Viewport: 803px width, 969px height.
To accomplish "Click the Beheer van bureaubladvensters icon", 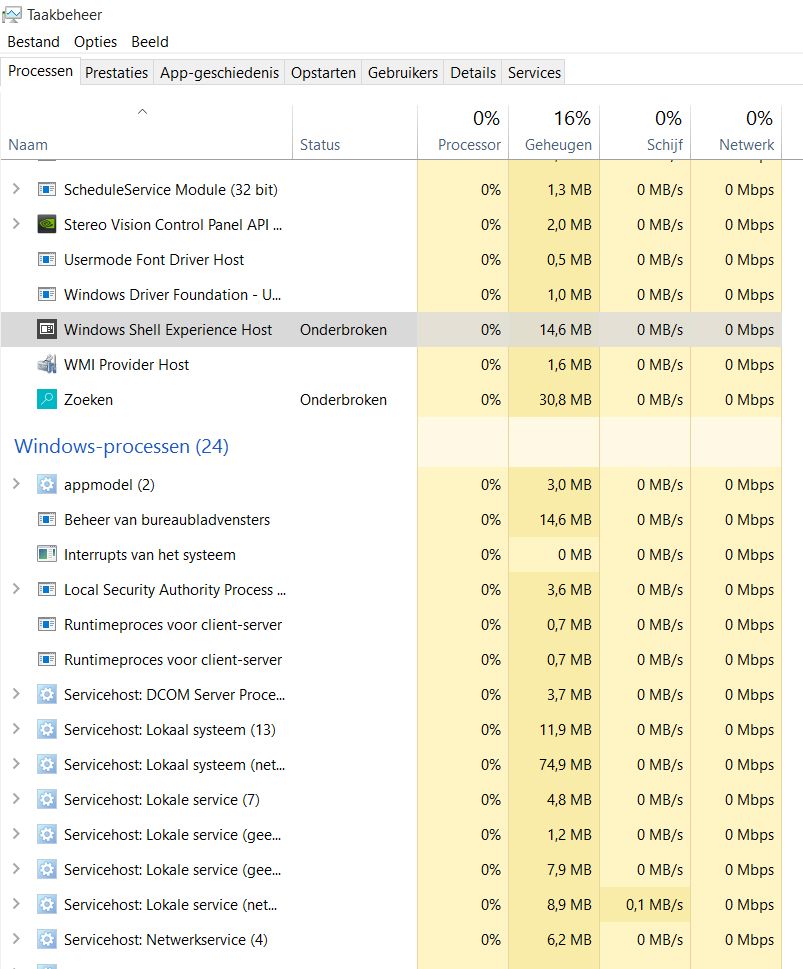I will 47,520.
